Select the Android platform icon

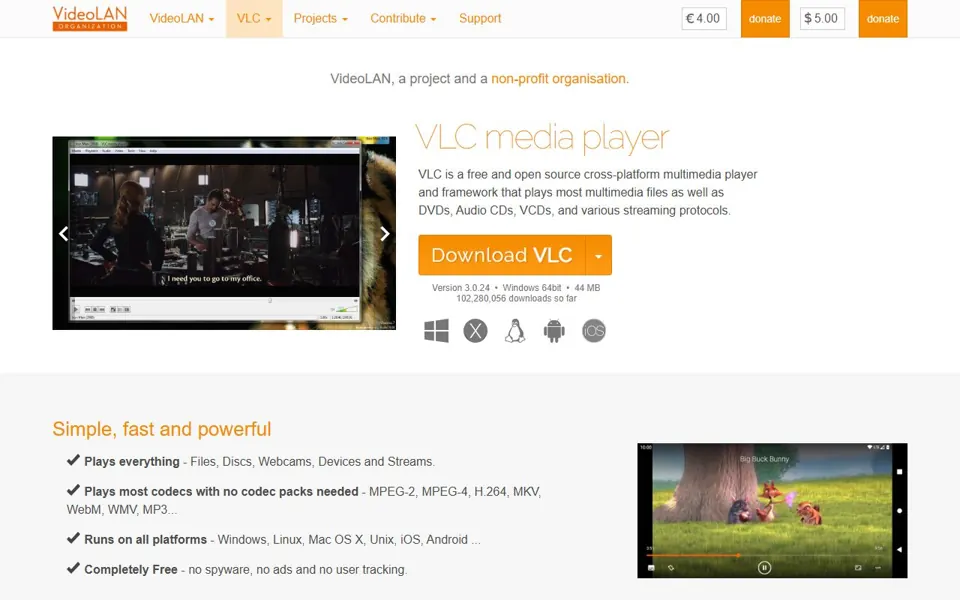554,331
